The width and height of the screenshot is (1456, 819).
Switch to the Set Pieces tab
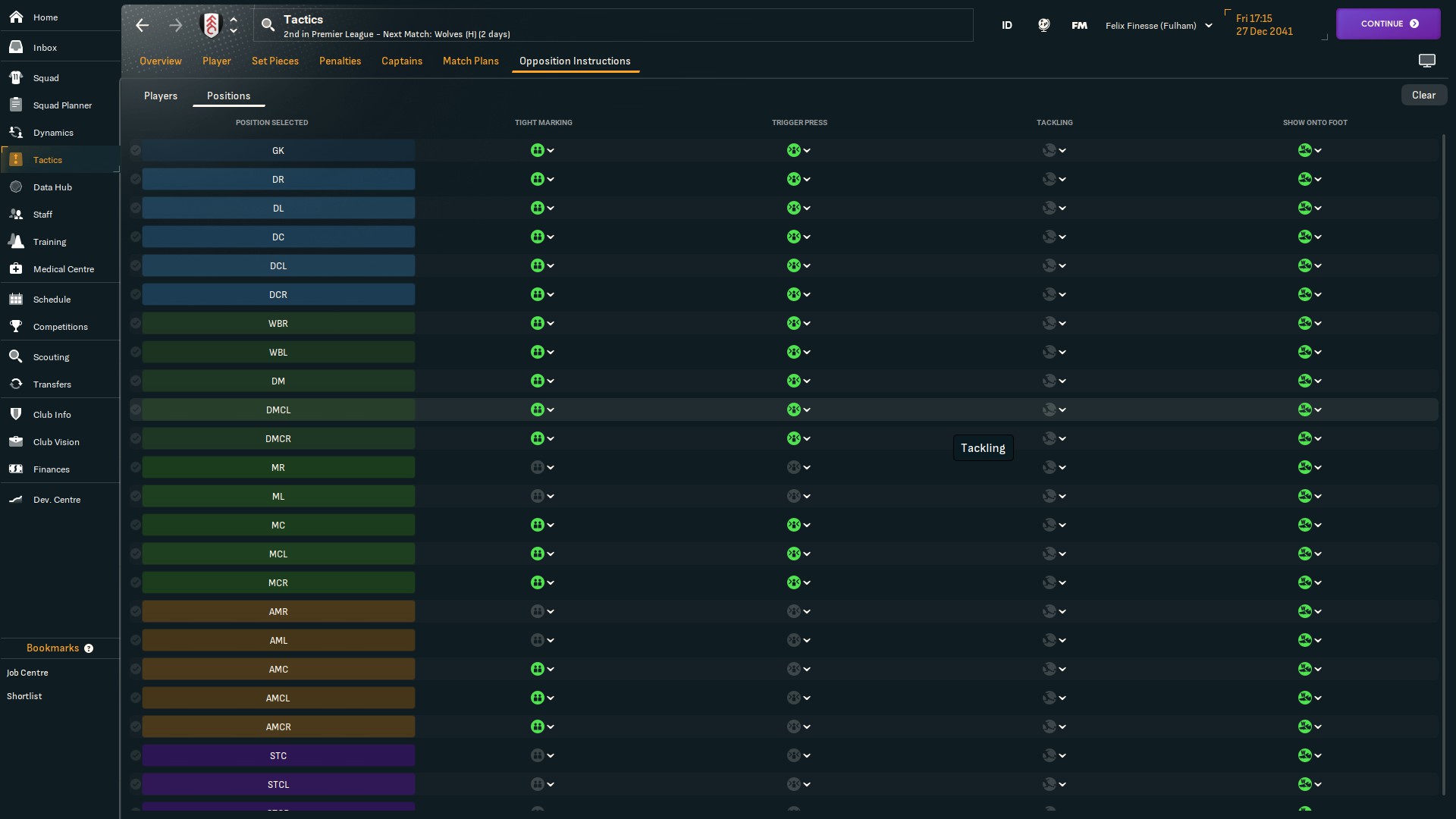click(x=275, y=61)
